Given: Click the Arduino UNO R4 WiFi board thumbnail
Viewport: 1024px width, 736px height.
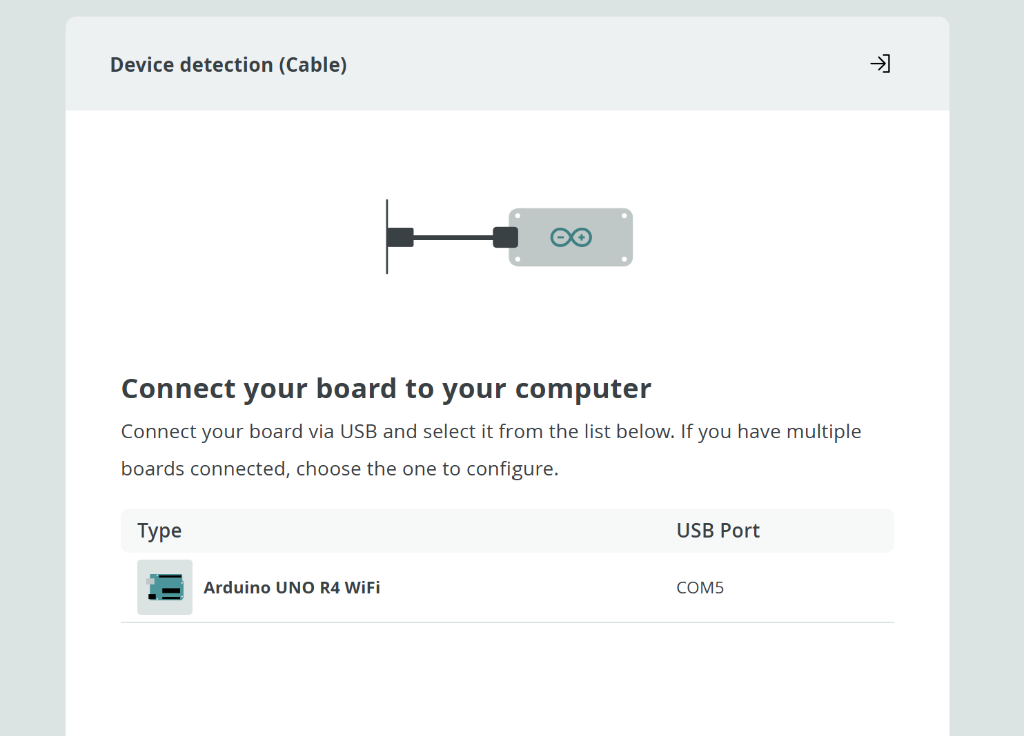Looking at the screenshot, I should [x=164, y=587].
